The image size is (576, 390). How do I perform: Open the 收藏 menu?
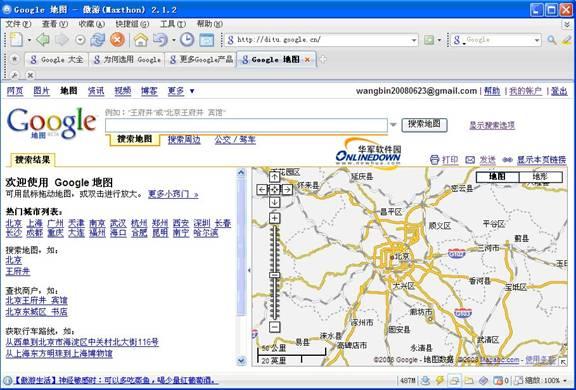coord(91,24)
